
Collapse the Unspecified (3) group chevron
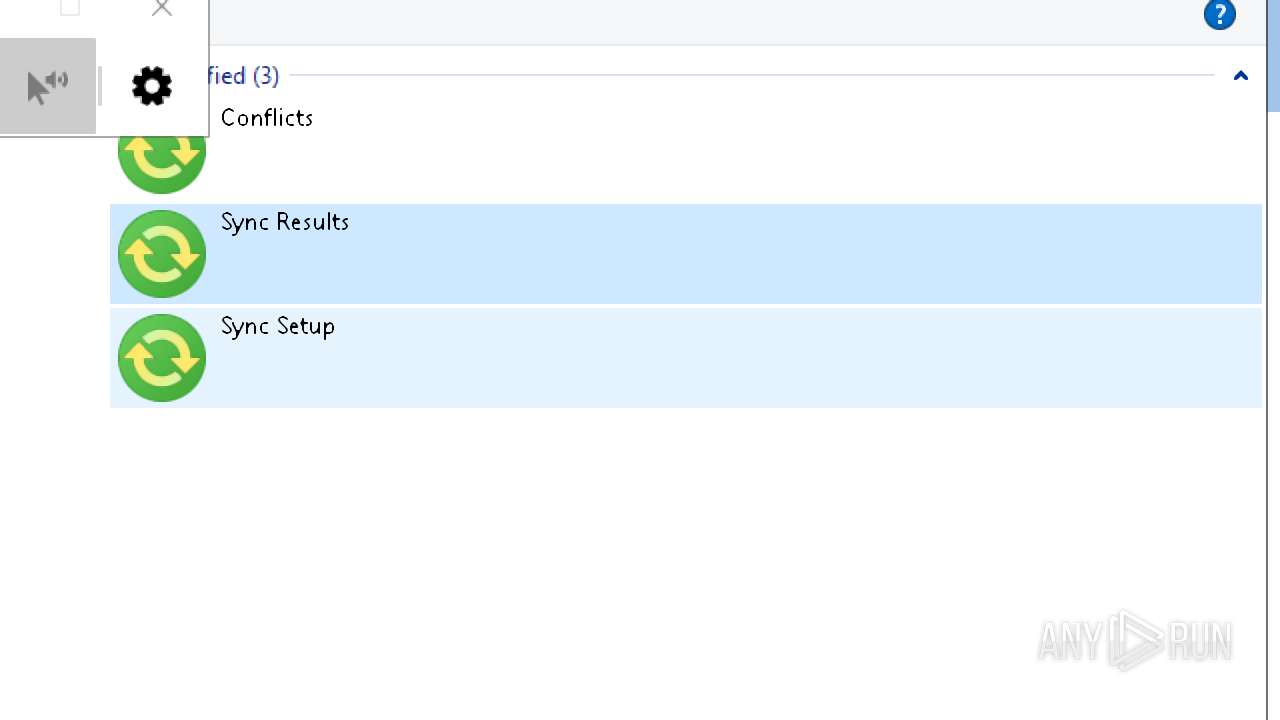[1241, 76]
